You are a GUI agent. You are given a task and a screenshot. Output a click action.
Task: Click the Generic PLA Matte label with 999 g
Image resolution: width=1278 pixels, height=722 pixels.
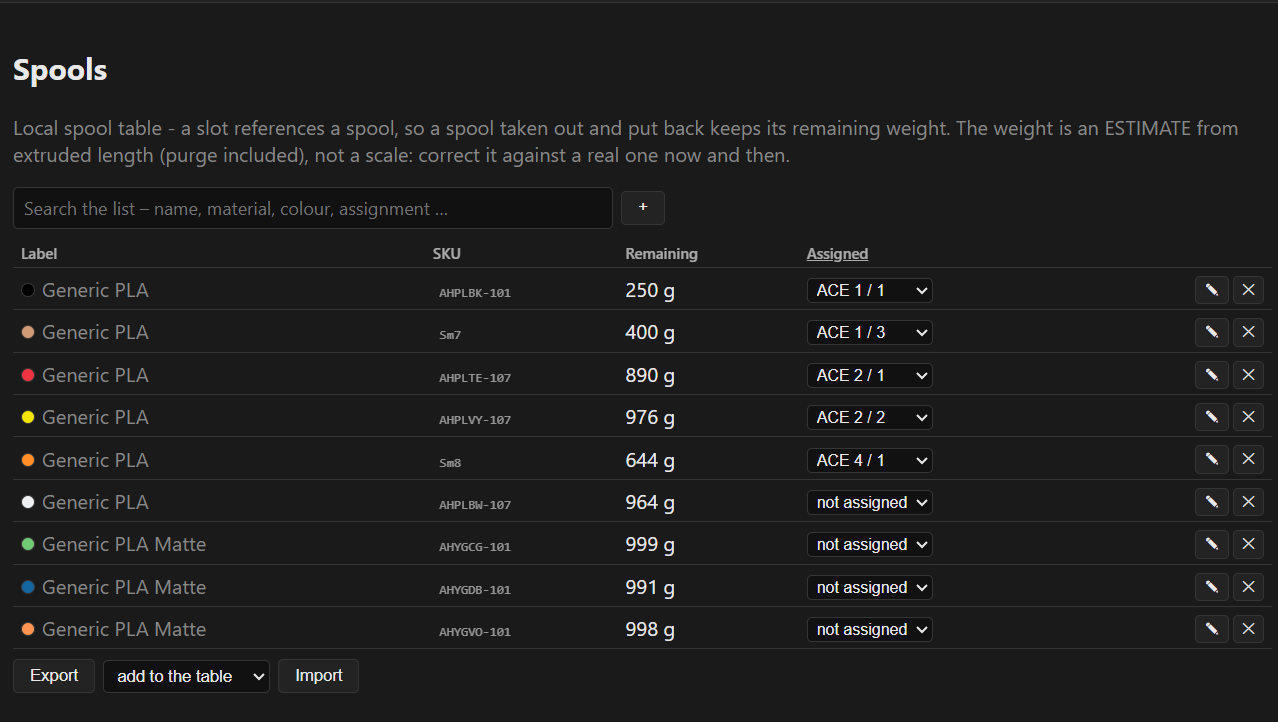[124, 544]
